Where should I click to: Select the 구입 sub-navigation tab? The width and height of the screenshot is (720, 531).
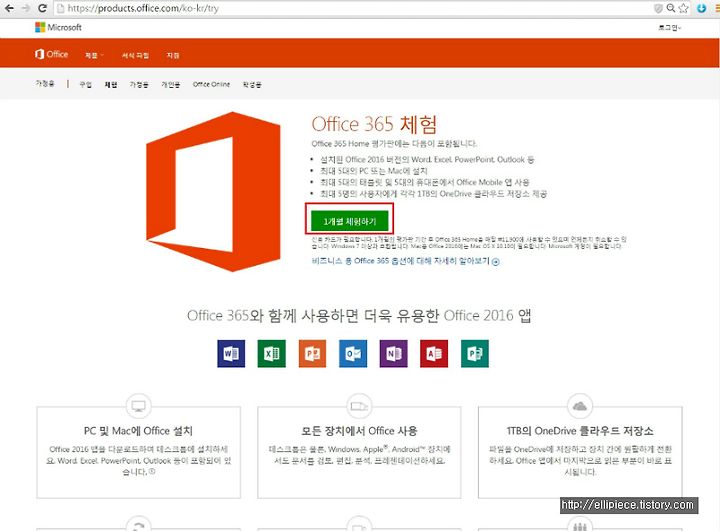click(85, 85)
